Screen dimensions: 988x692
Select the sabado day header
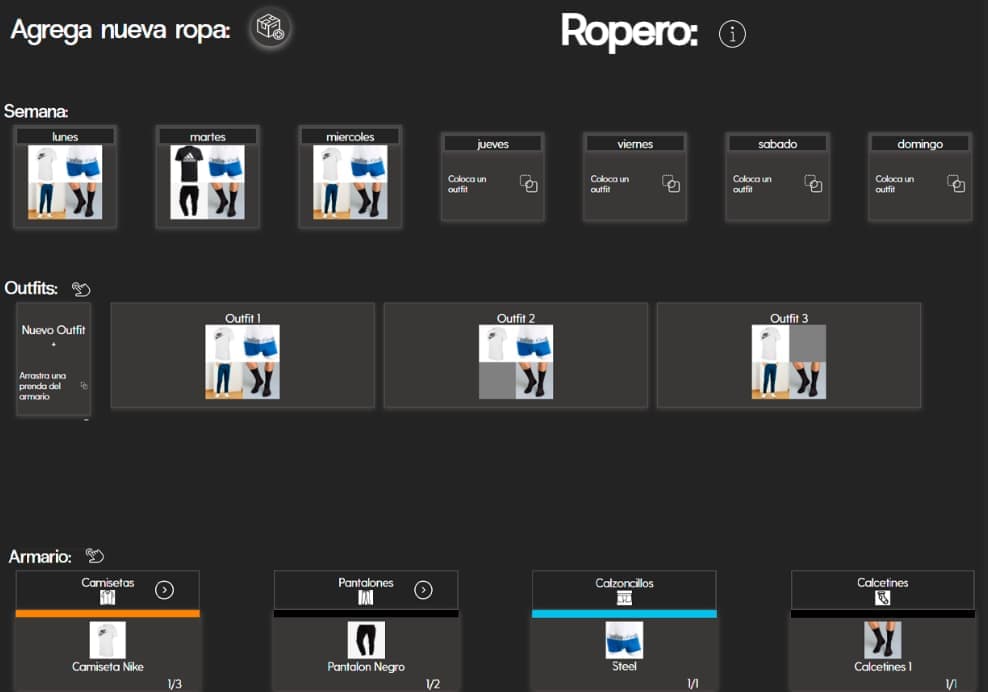pyautogui.click(x=777, y=144)
